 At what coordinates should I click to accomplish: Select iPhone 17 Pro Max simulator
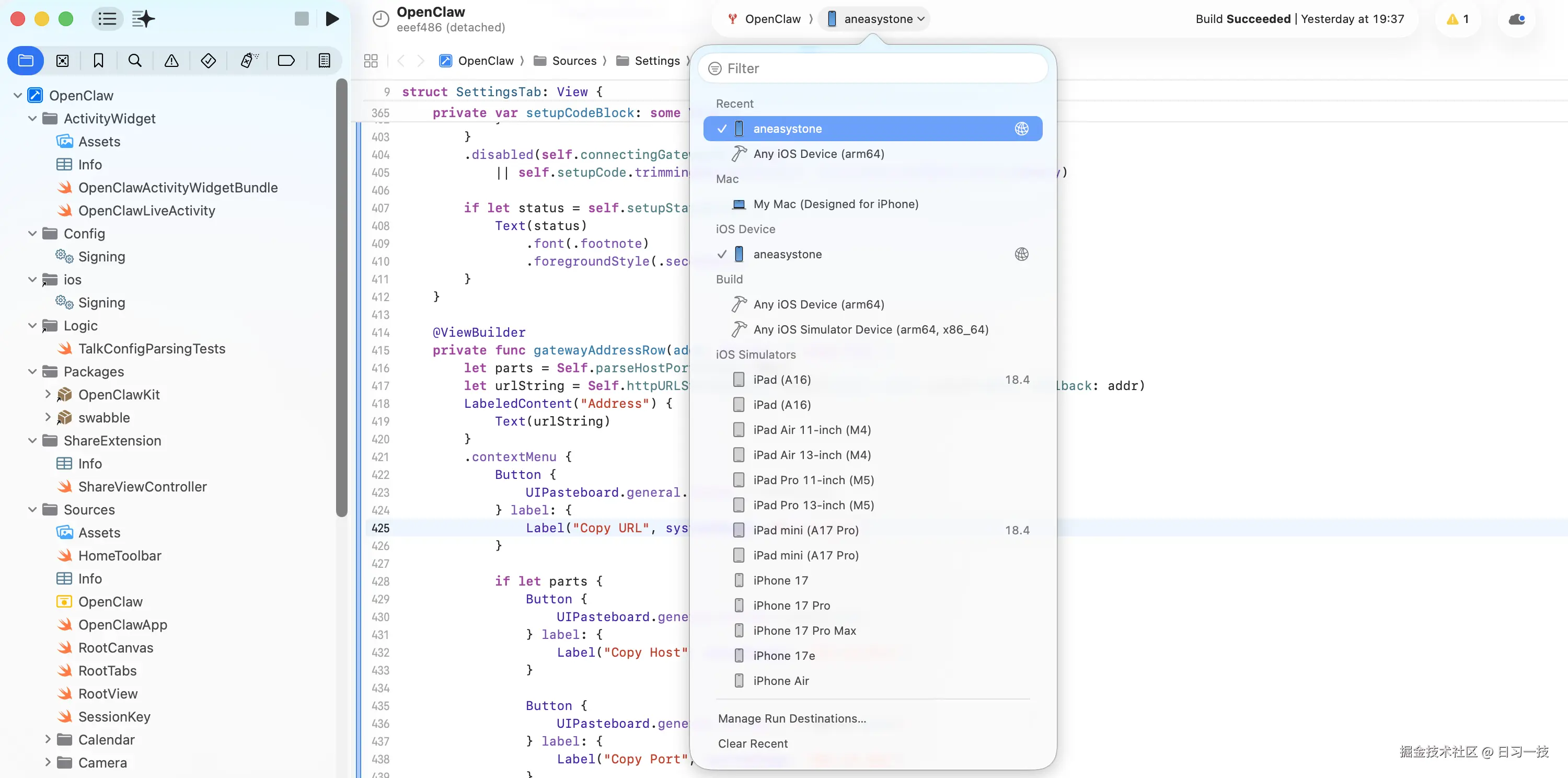(872, 631)
